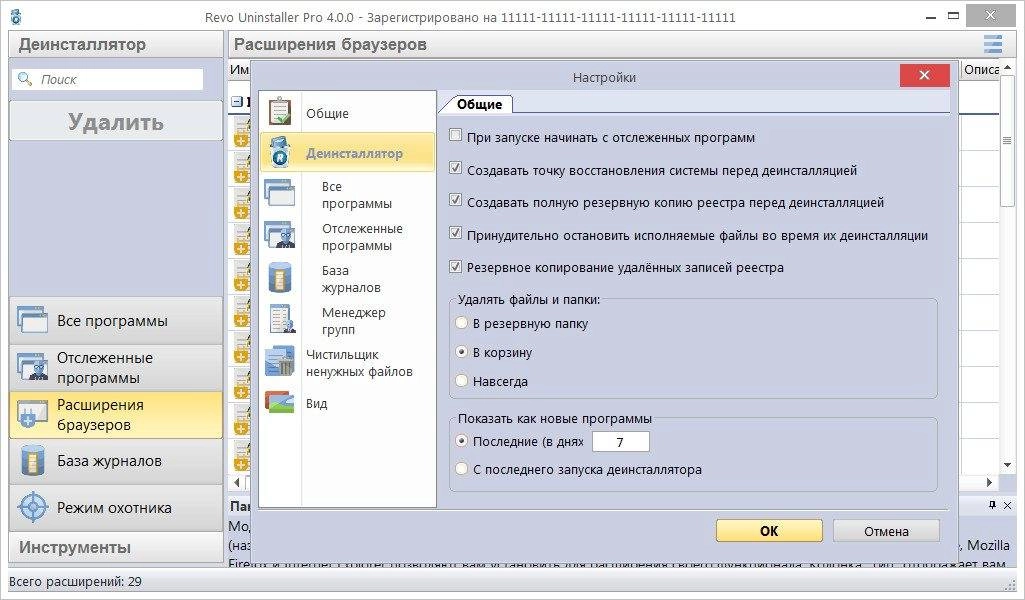This screenshot has width=1025, height=600.
Task: Click the Расширения браузеров icon in left sidebar
Action: 32,414
